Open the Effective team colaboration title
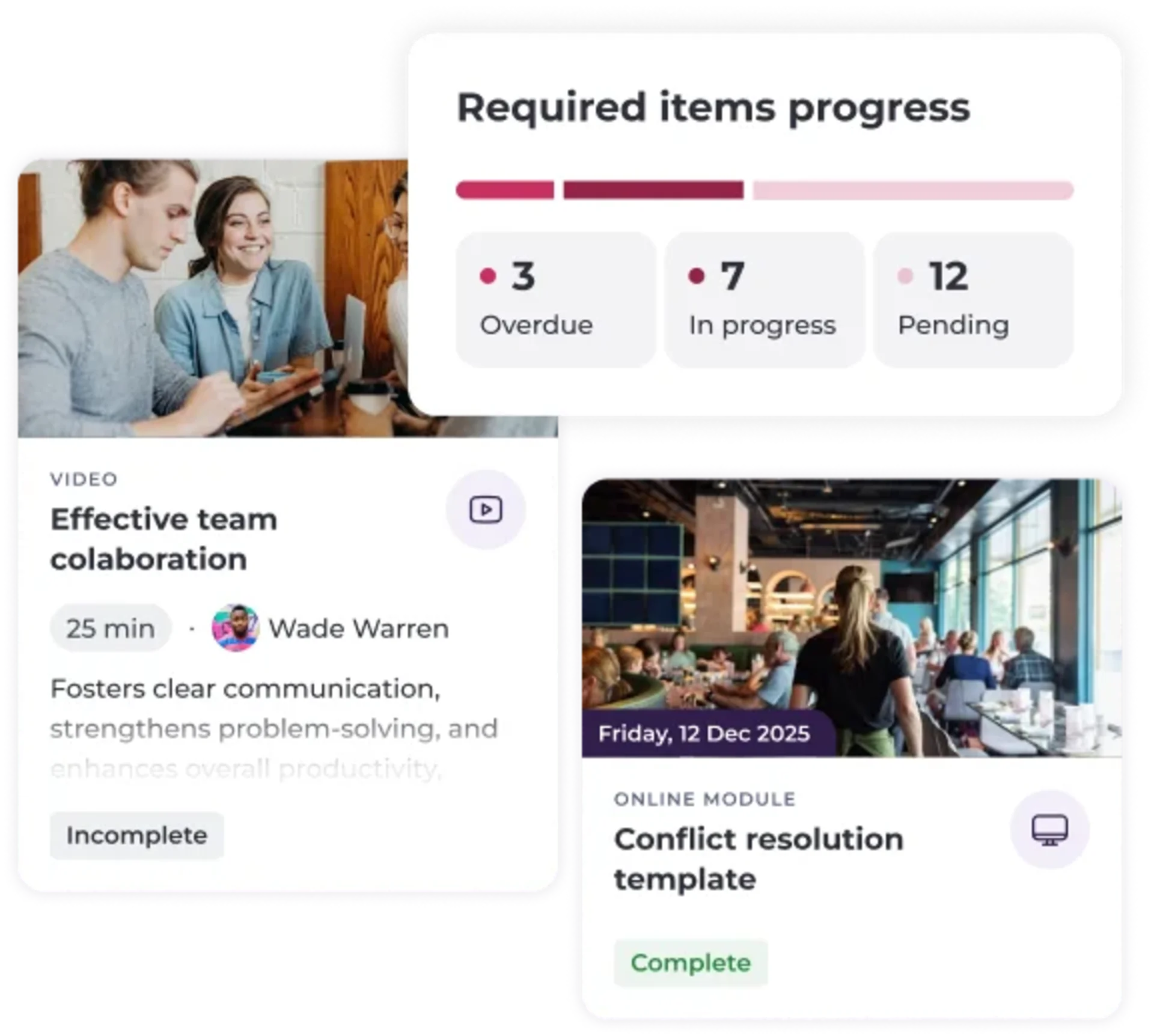 164,539
